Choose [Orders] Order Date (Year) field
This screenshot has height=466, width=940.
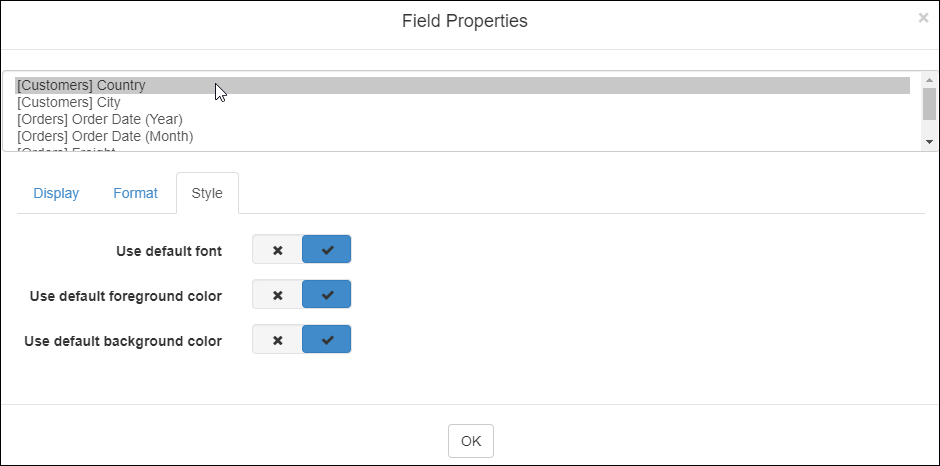(100, 119)
